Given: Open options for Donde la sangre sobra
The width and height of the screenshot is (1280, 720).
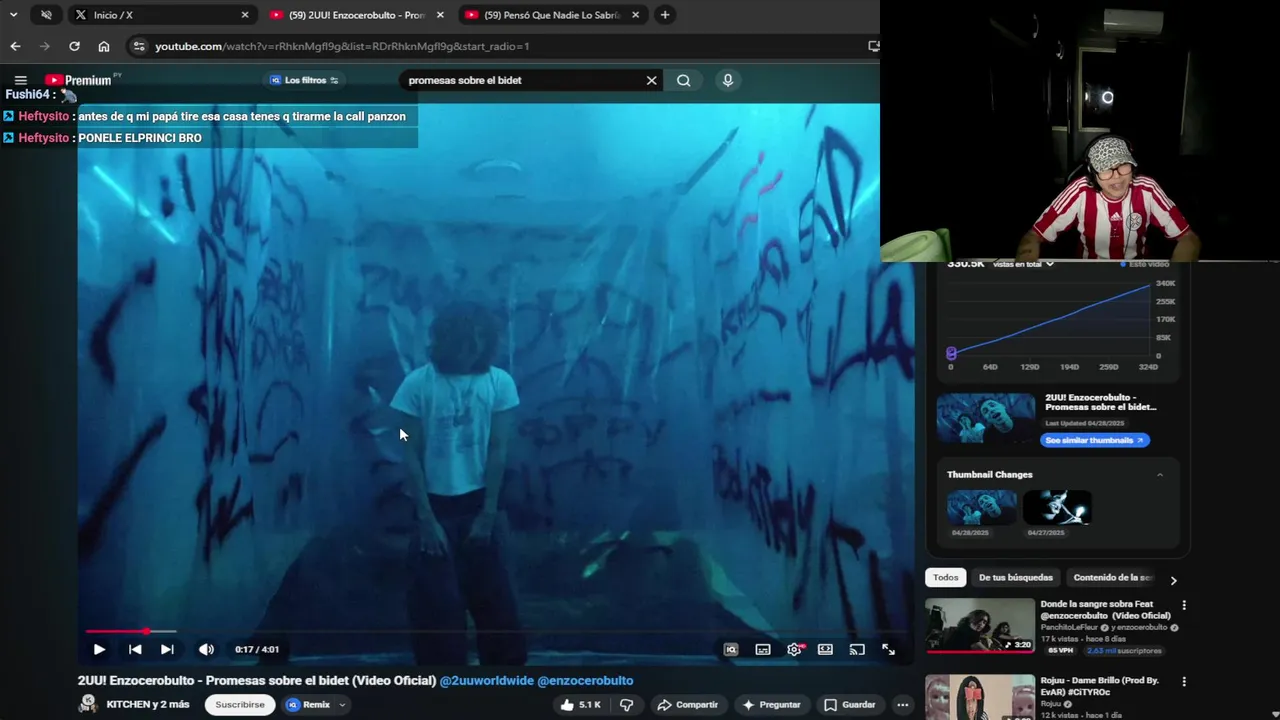Looking at the screenshot, I should (1184, 605).
